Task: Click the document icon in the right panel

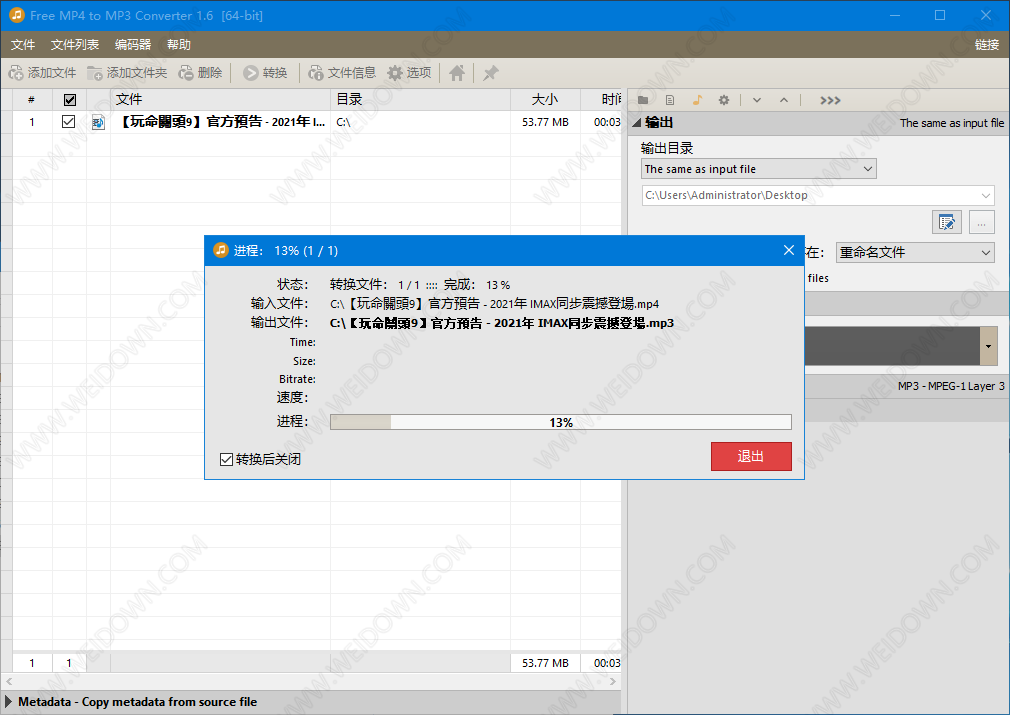Action: pos(670,100)
